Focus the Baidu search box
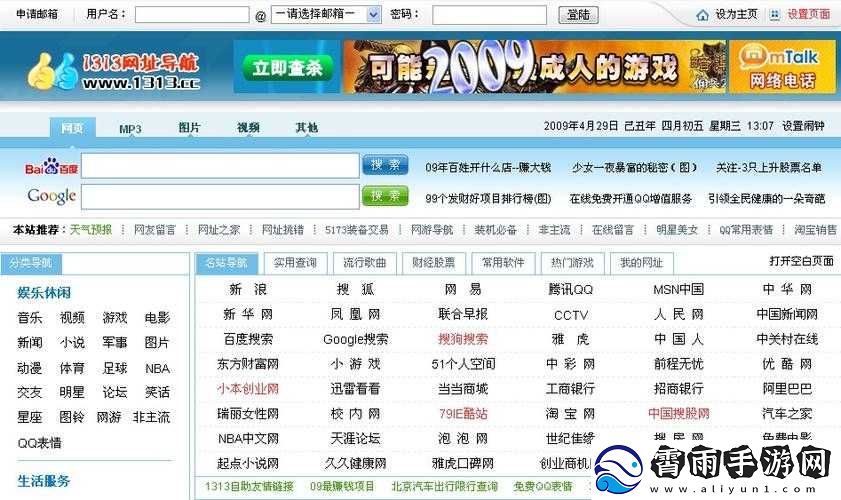The width and height of the screenshot is (841, 500). 220,166
